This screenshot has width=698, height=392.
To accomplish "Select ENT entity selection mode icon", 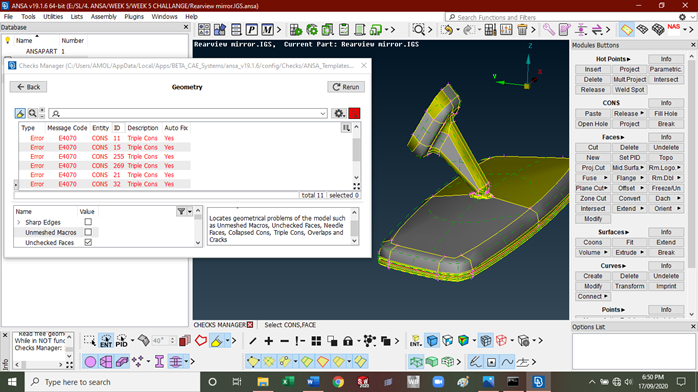I will [x=106, y=341].
